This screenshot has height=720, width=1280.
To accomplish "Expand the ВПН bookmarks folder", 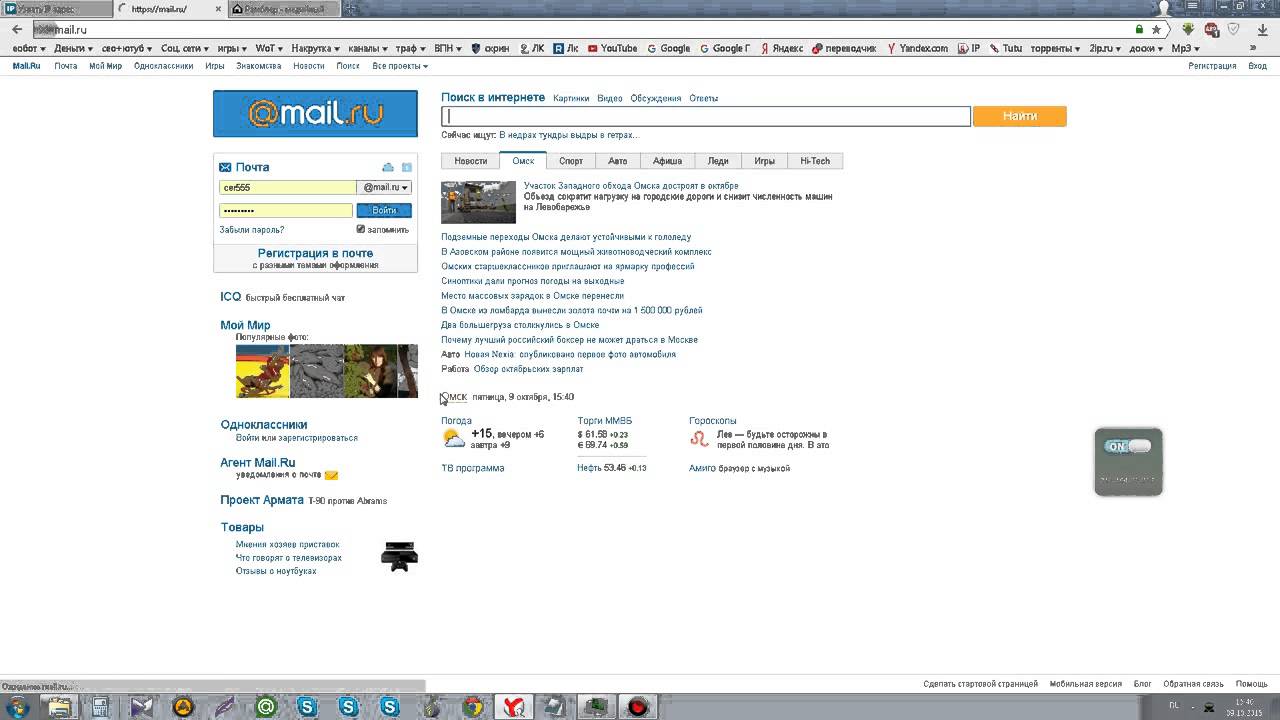I will tap(448, 48).
